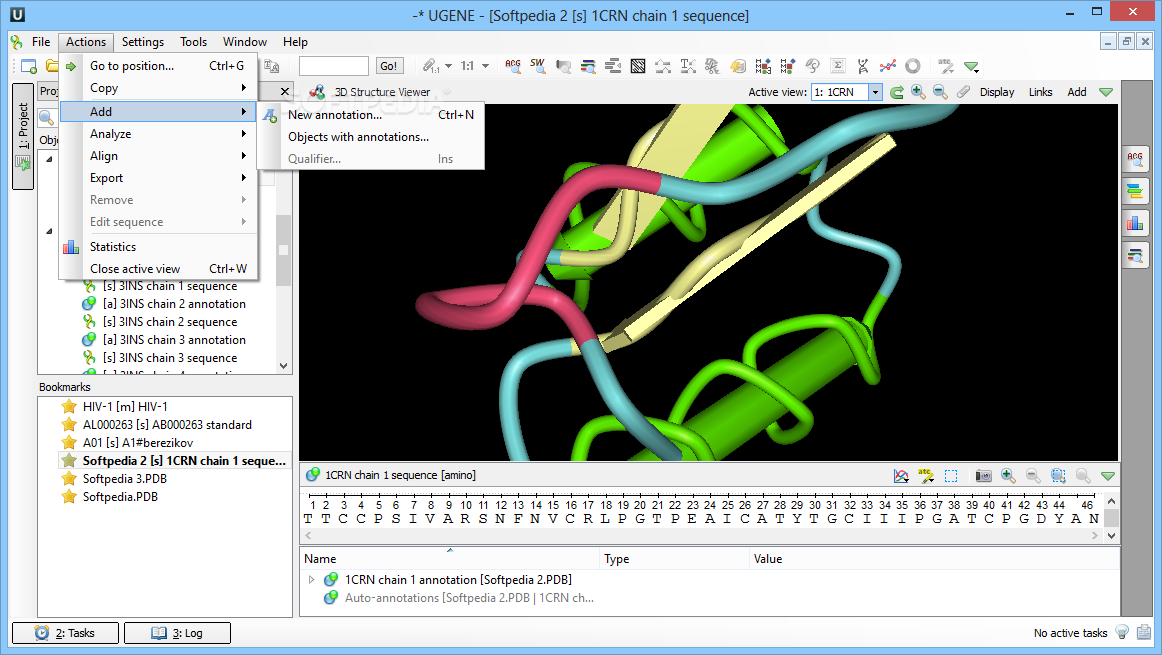The image size is (1162, 655).
Task: Zoom in sequence view with plus magnifier
Action: click(1008, 476)
